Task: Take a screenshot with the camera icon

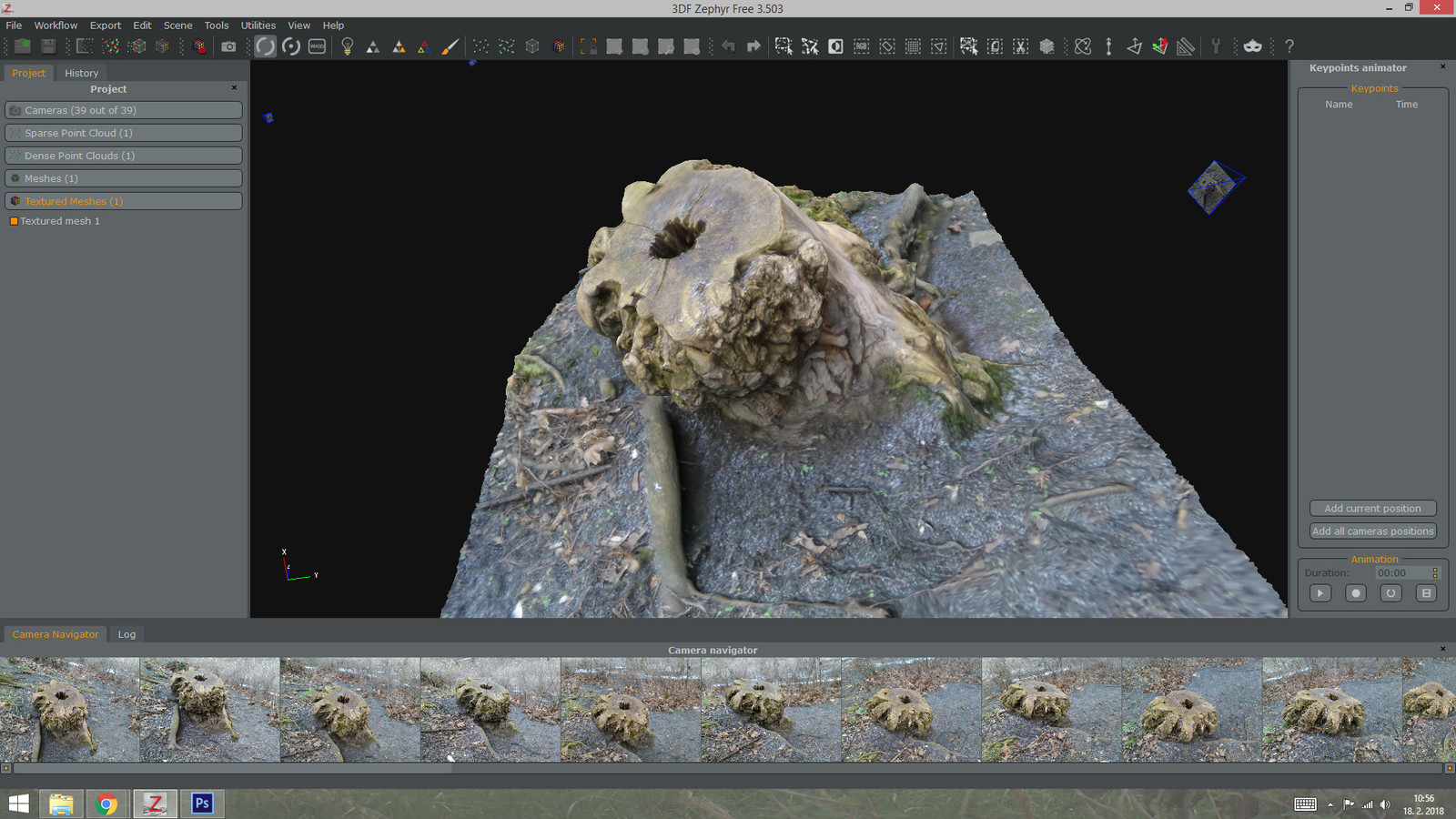Action: pyautogui.click(x=229, y=45)
